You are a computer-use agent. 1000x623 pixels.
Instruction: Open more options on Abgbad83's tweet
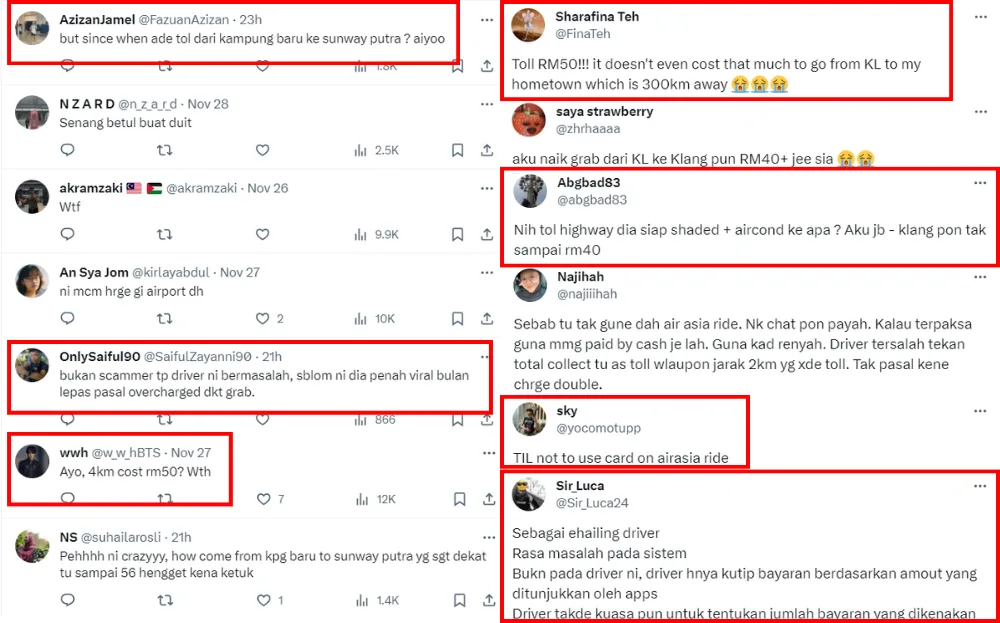coord(980,183)
